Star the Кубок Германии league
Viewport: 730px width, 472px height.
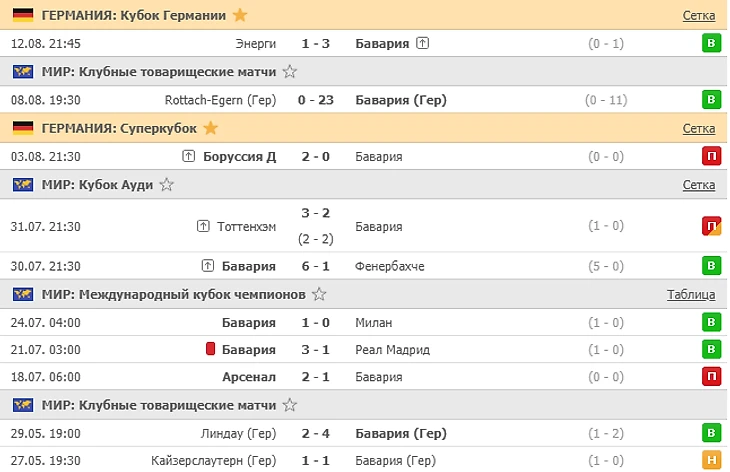tap(240, 15)
